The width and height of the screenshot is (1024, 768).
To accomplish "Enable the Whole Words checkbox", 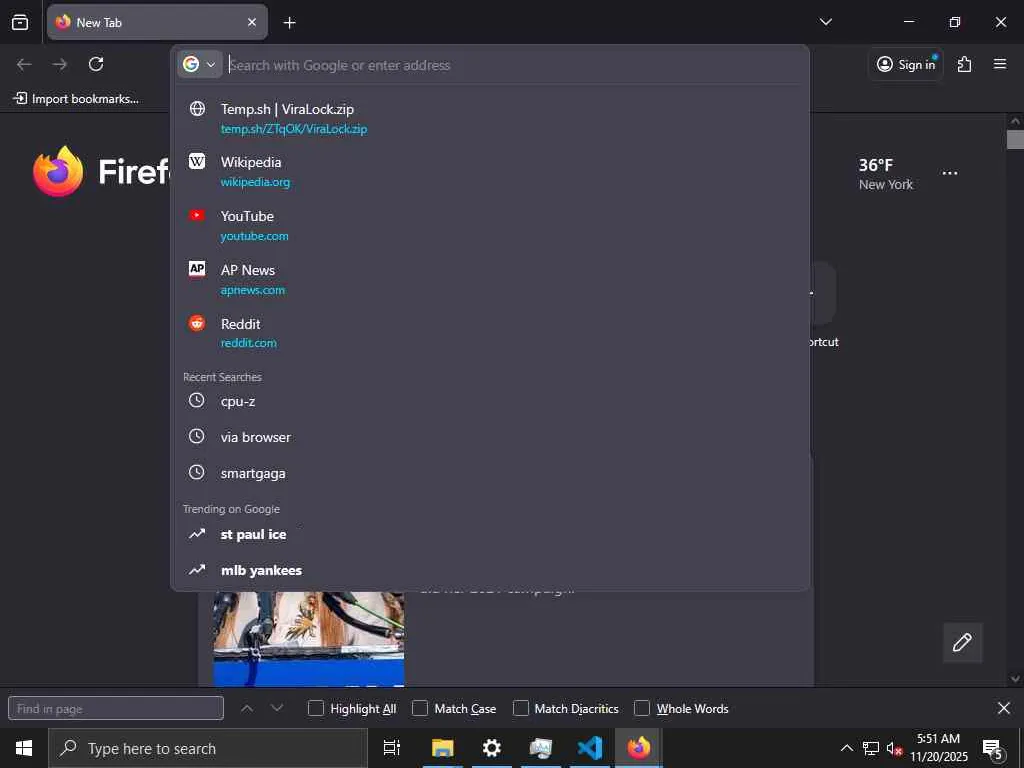I will pyautogui.click(x=642, y=709).
